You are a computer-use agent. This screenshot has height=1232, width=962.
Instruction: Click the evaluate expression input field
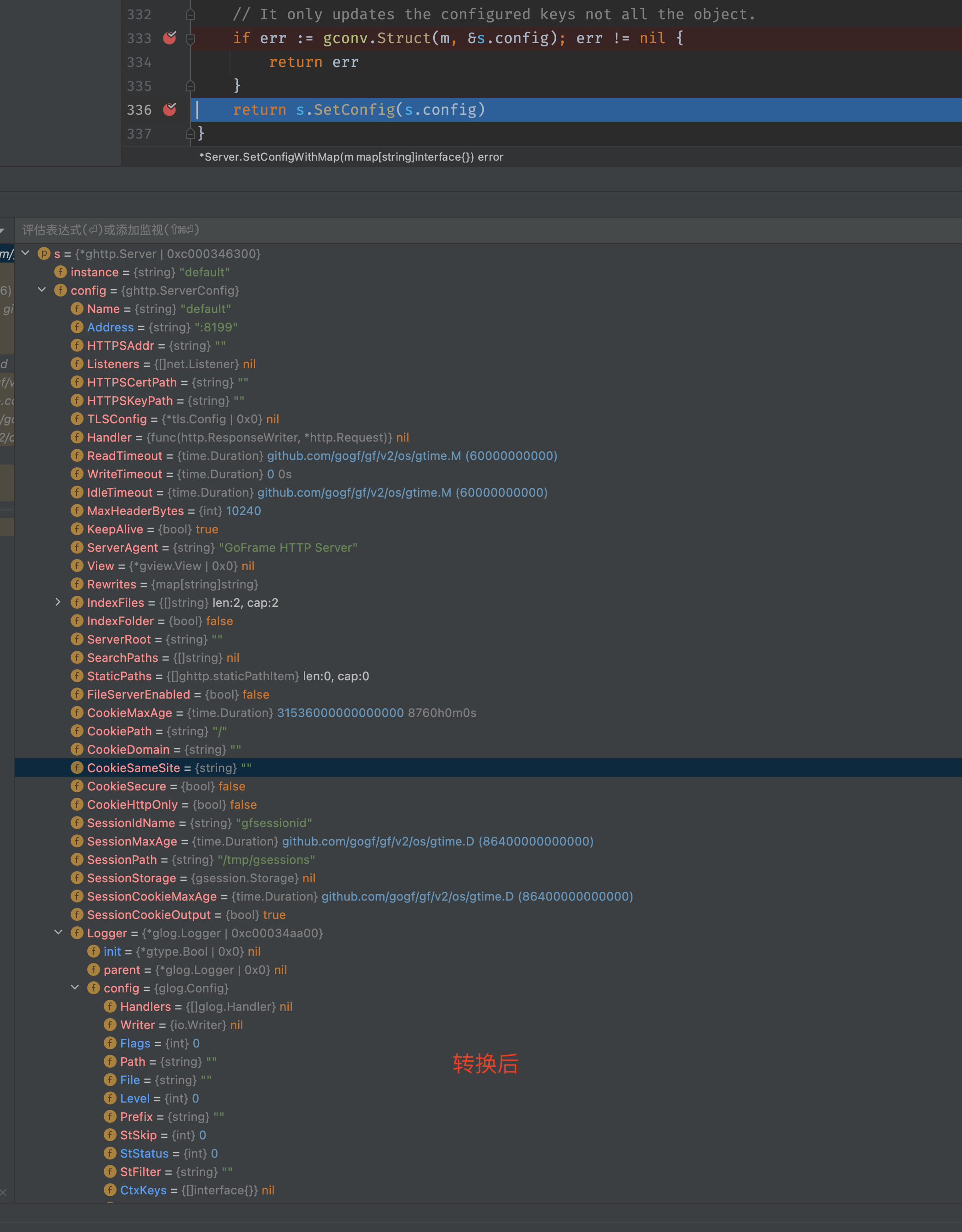tap(282, 230)
